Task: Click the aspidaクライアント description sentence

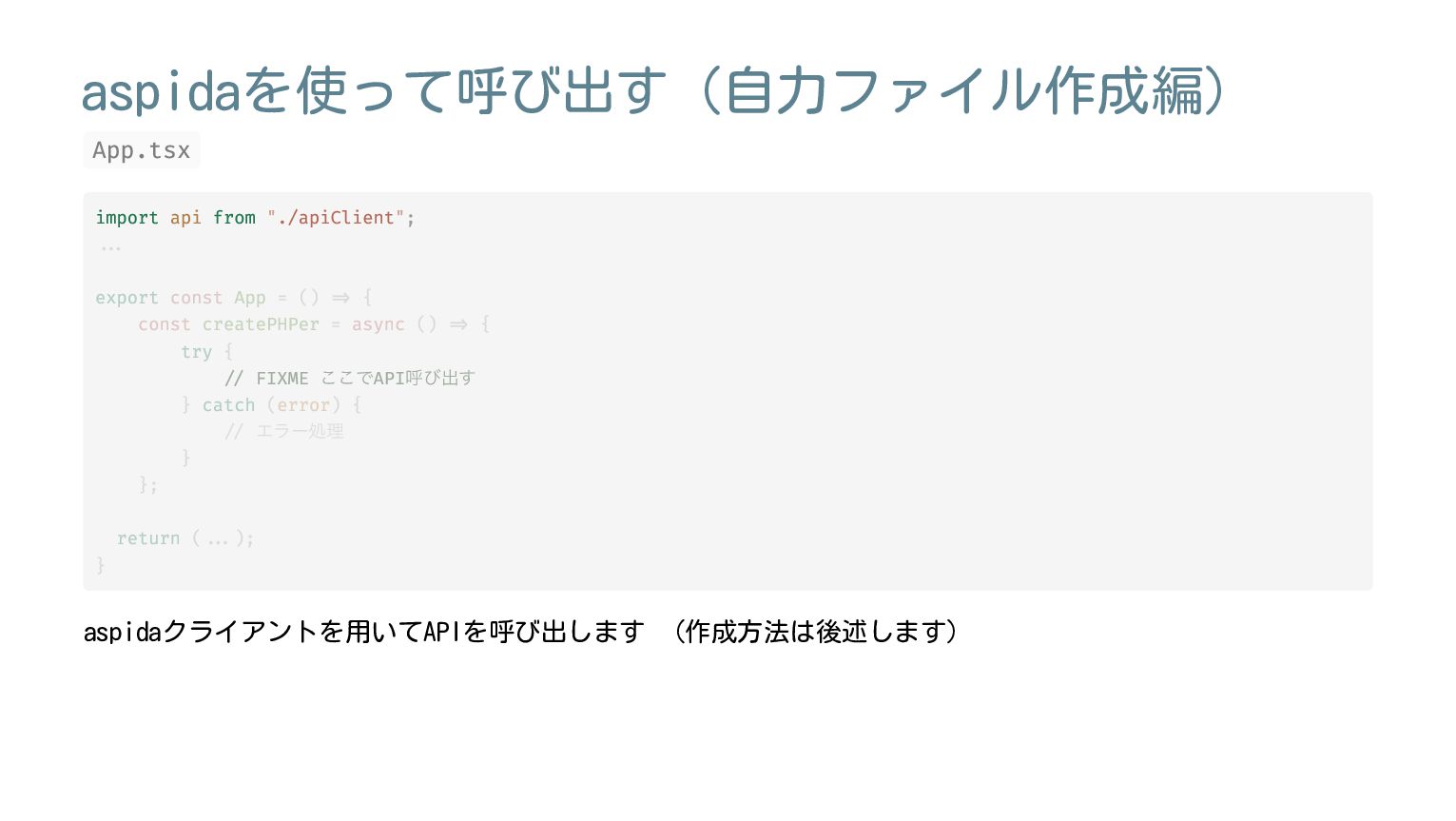Action: (x=364, y=632)
